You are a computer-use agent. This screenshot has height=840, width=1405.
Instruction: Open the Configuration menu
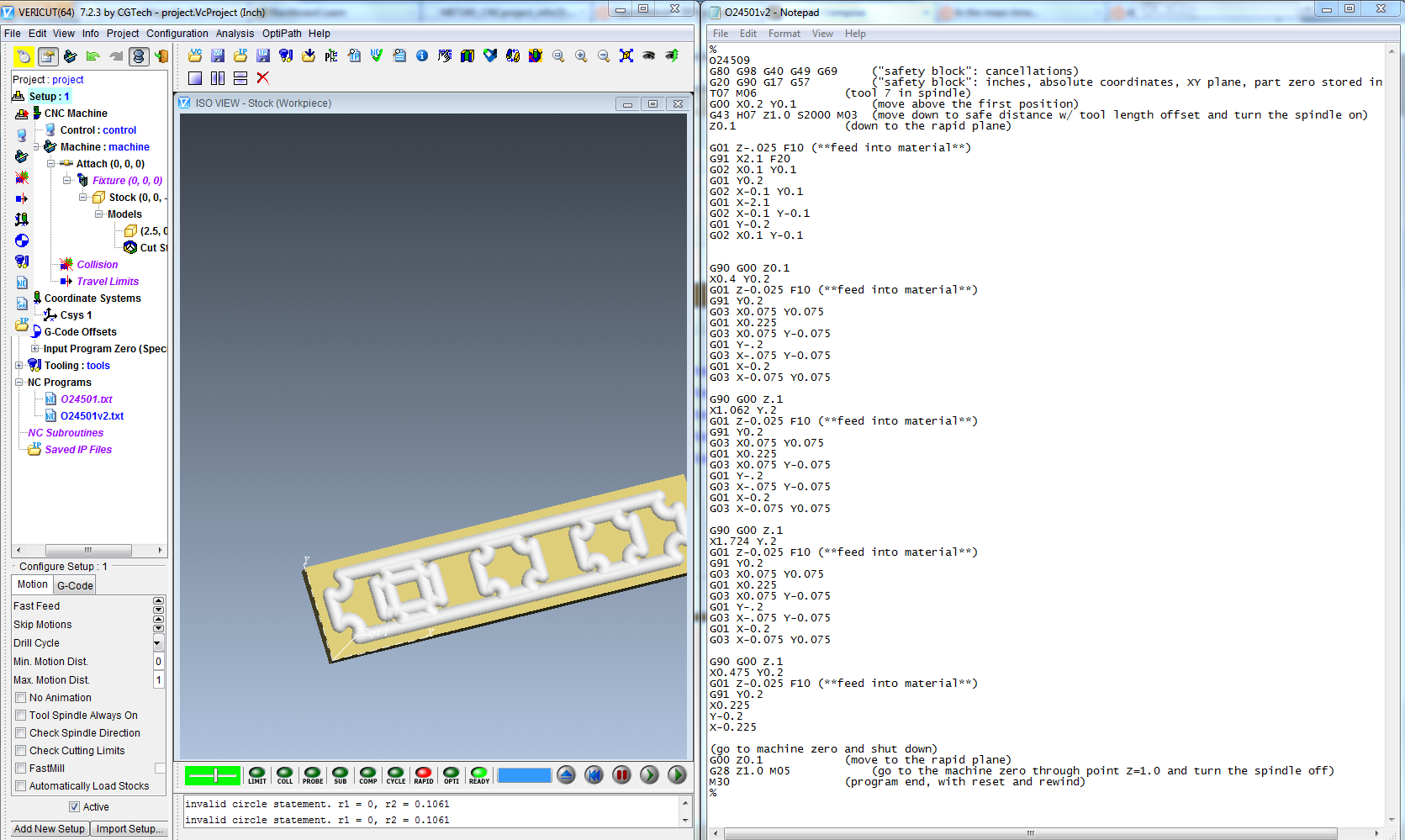[177, 34]
